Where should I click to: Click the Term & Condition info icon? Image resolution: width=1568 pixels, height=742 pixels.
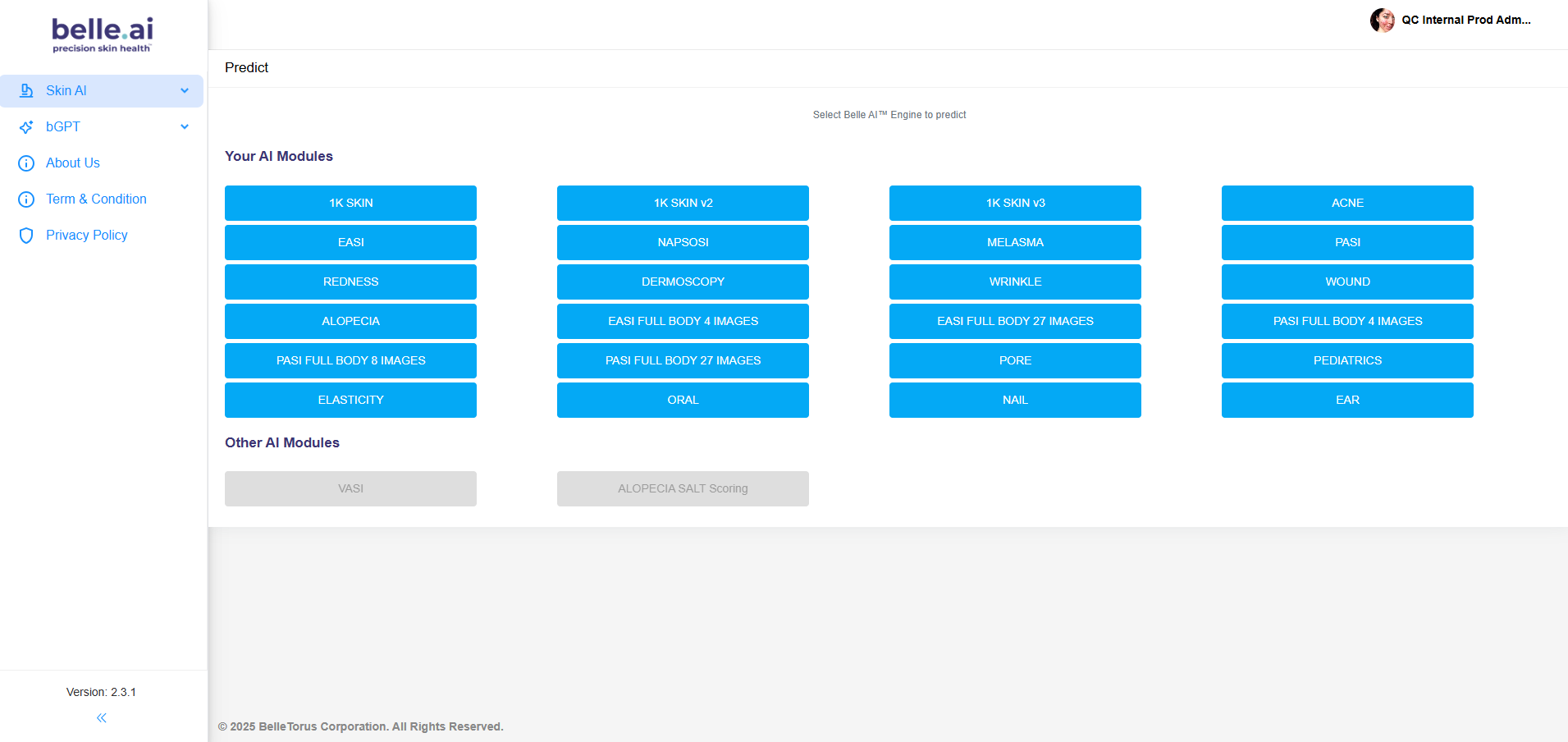(26, 199)
